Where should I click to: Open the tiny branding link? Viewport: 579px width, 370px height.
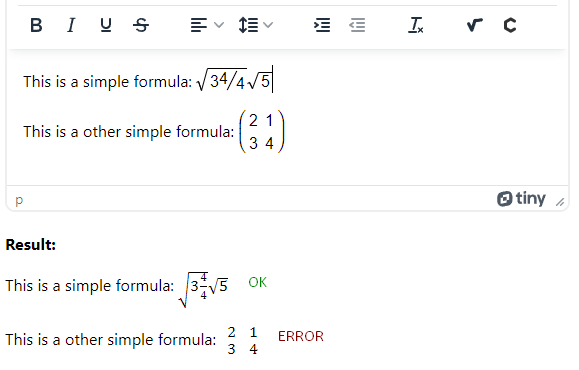coord(521,199)
